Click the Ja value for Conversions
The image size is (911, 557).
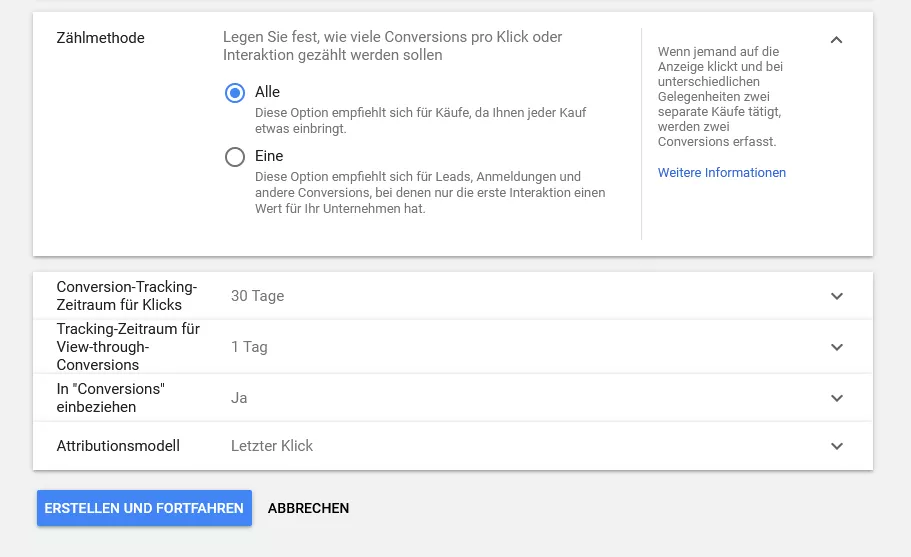click(x=239, y=398)
